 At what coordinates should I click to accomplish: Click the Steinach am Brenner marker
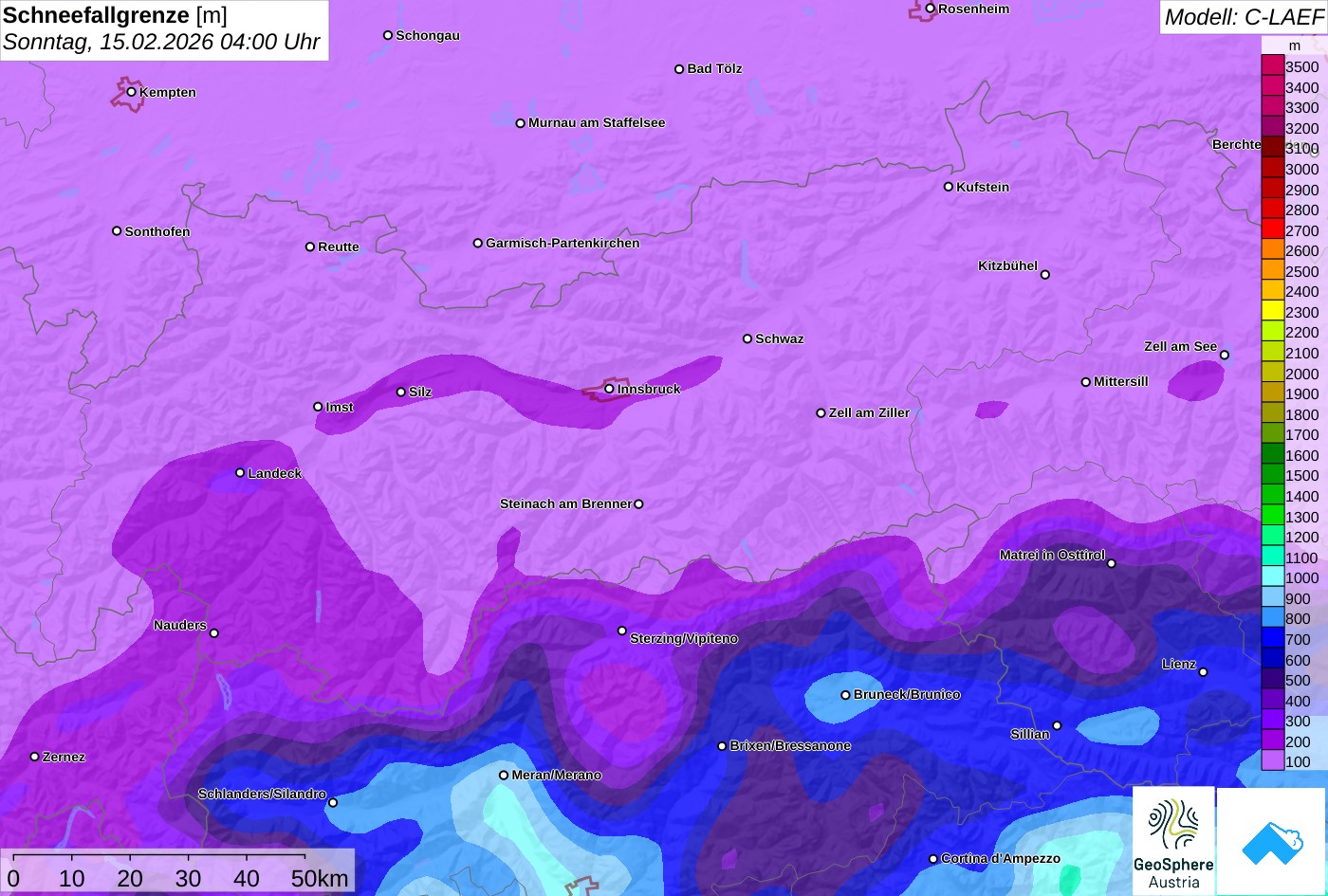(638, 504)
